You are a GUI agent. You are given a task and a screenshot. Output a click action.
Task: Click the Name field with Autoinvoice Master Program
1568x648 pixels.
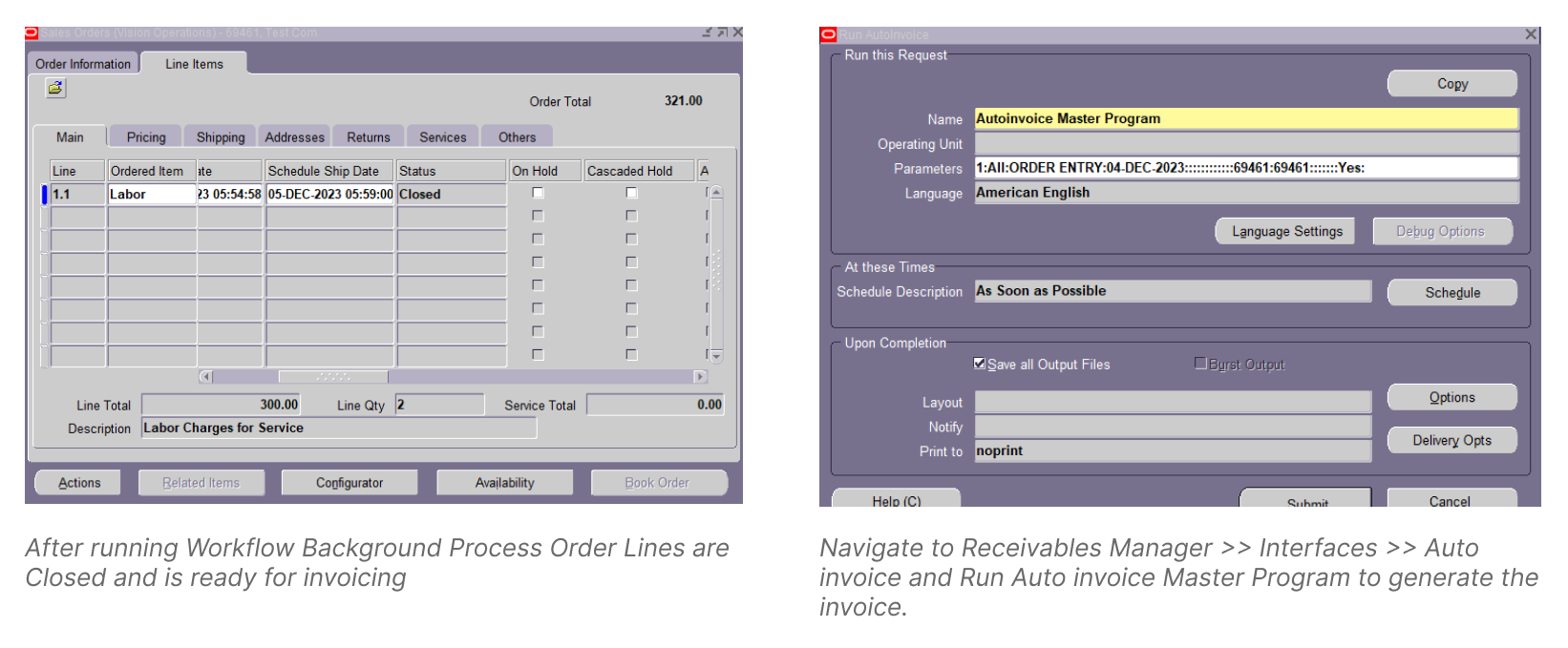point(1246,118)
